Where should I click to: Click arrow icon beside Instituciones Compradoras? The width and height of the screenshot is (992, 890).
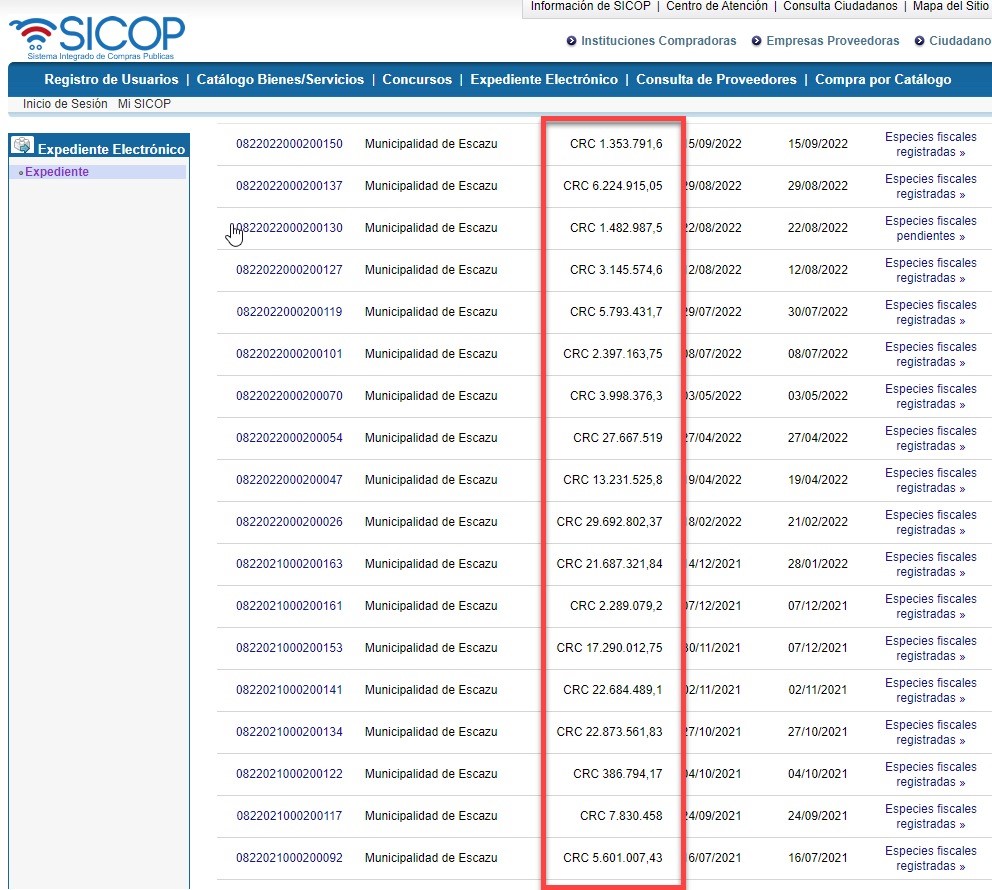[571, 41]
